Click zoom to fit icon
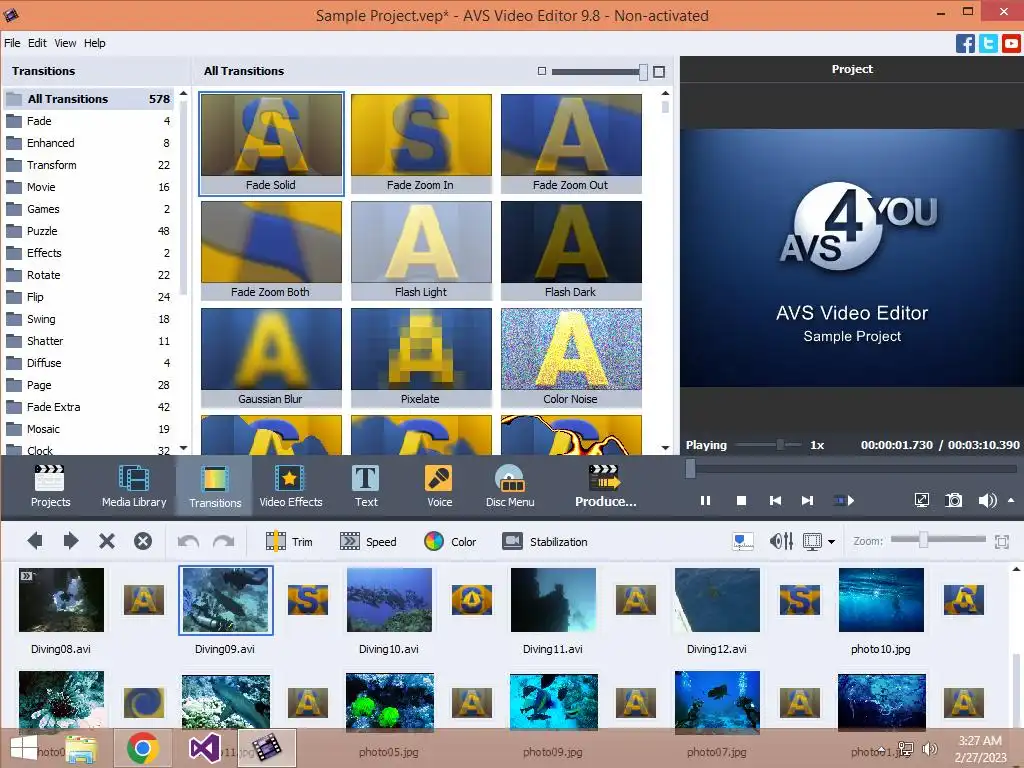The image size is (1024, 768). pos(1002,541)
